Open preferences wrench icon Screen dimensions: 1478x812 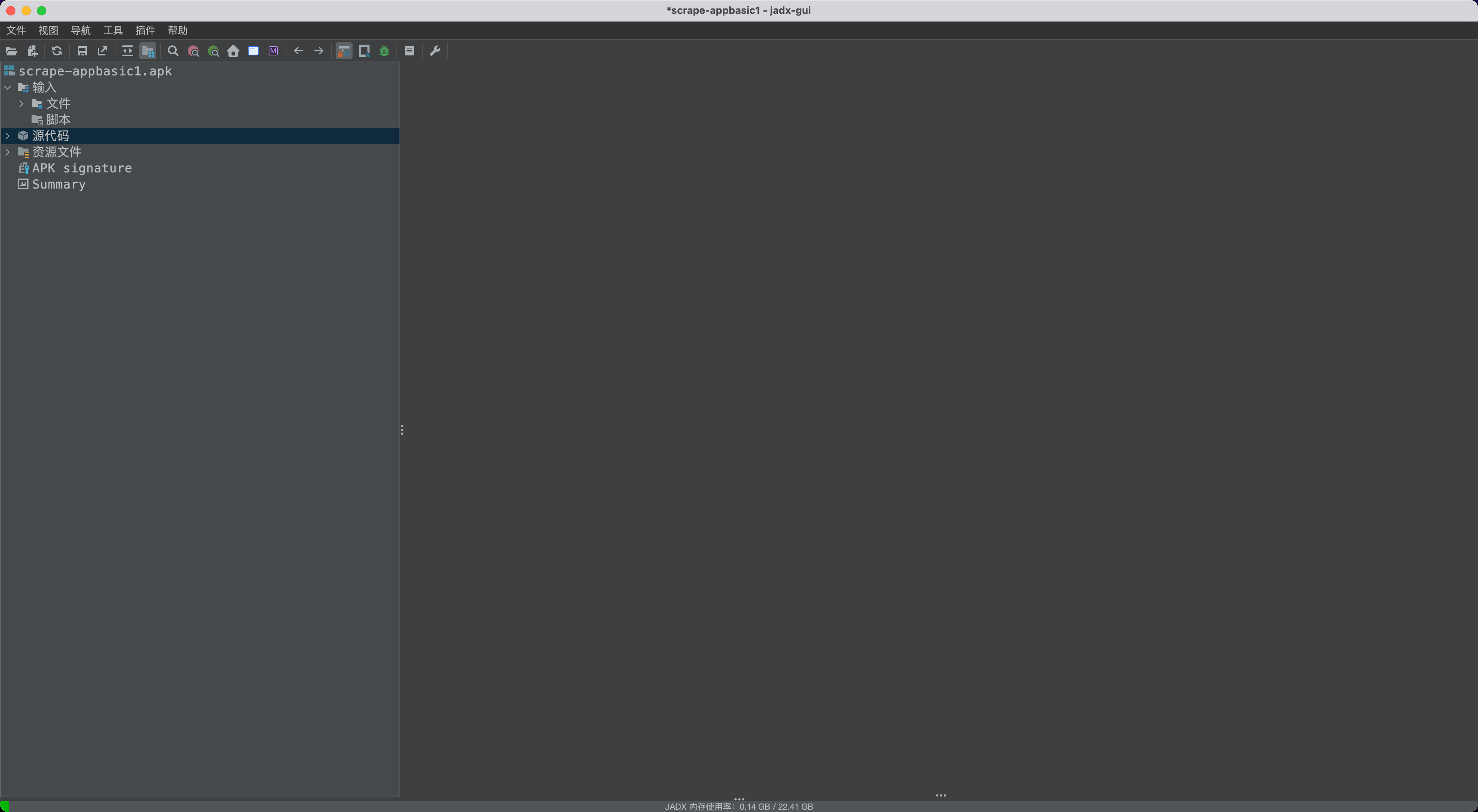tap(435, 51)
